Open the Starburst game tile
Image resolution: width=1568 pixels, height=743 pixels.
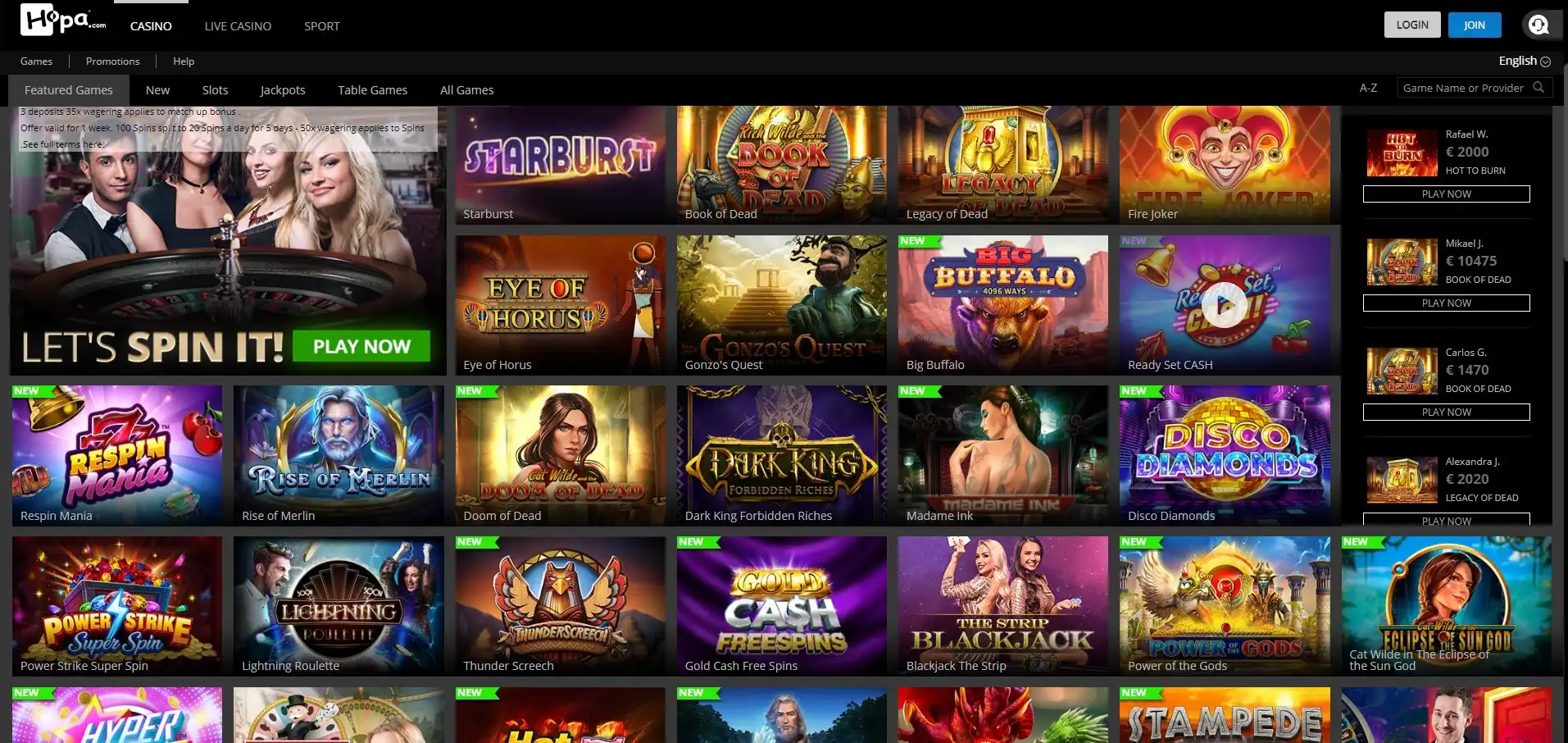coord(561,165)
